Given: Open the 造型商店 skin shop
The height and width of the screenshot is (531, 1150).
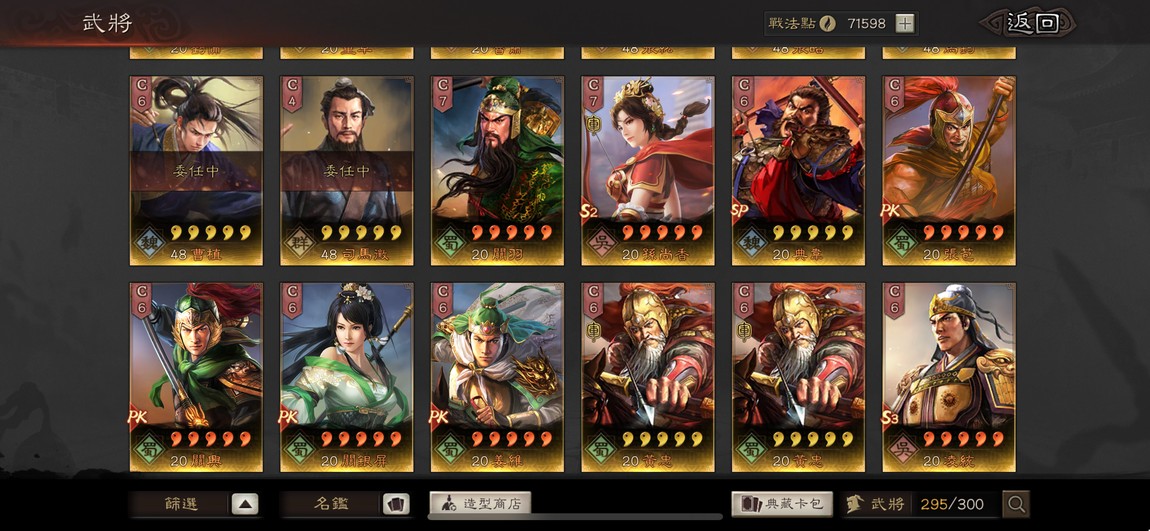Looking at the screenshot, I should (480, 504).
